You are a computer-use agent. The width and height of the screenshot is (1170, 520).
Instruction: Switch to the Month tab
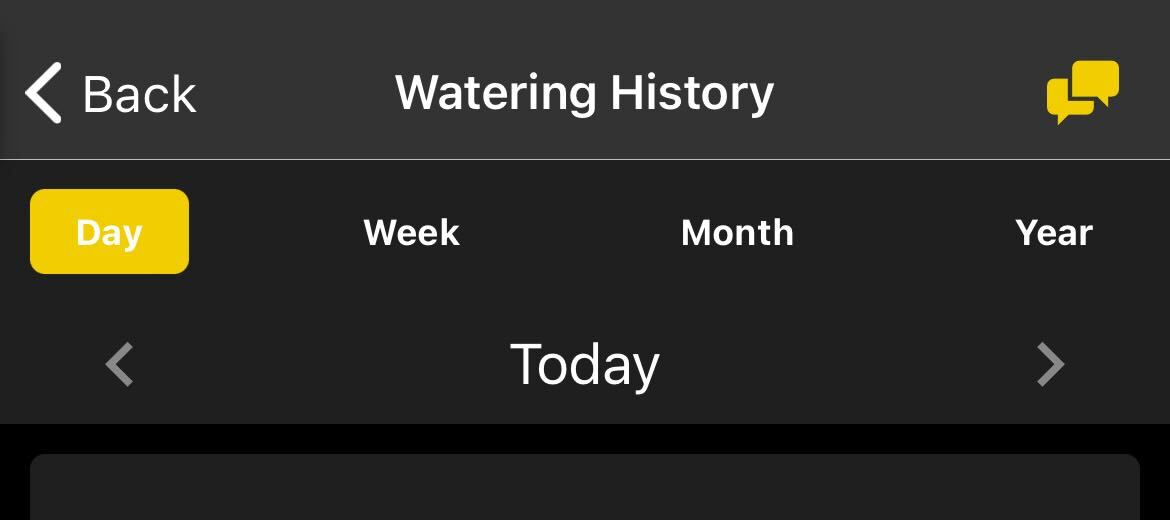737,232
